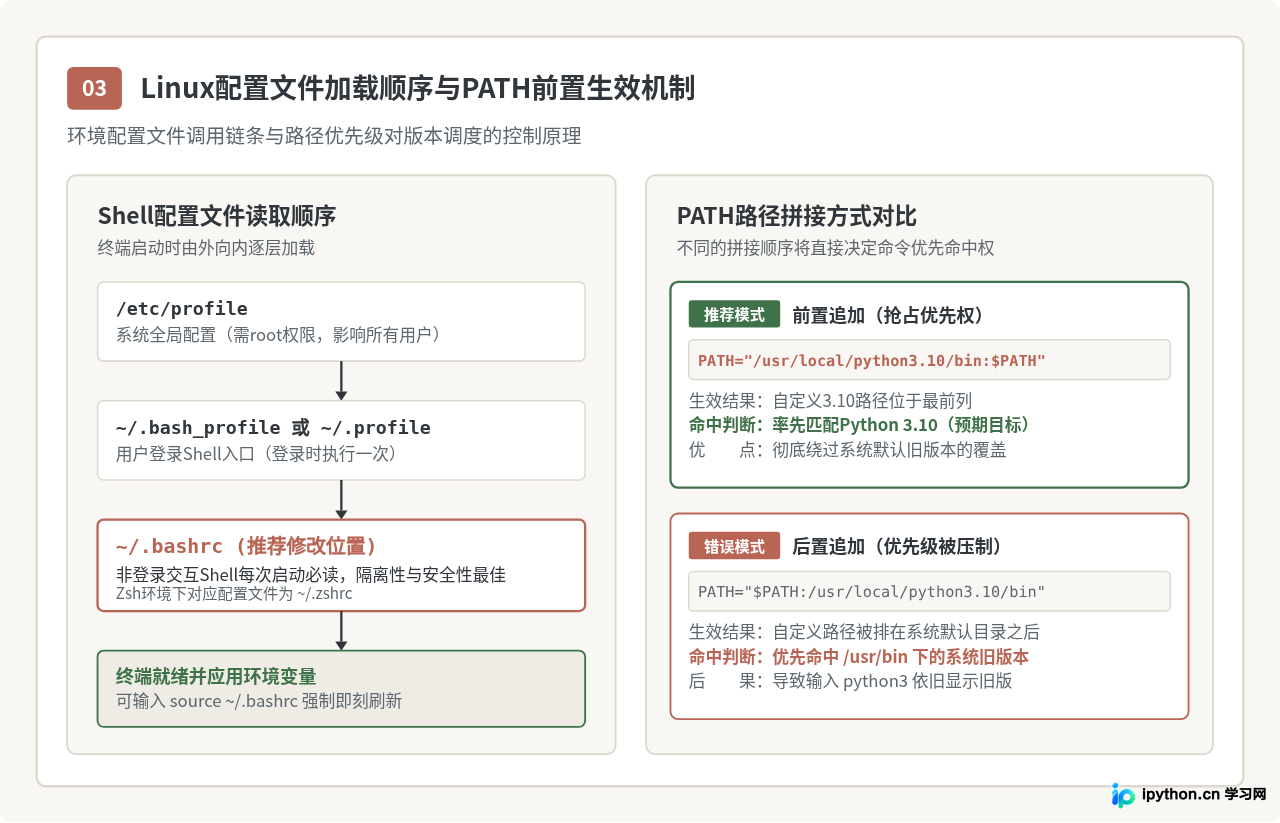Click '命中判断：率先匹配Python 3.10（预期目标）'
The width and height of the screenshot is (1280, 823).
pos(859,425)
